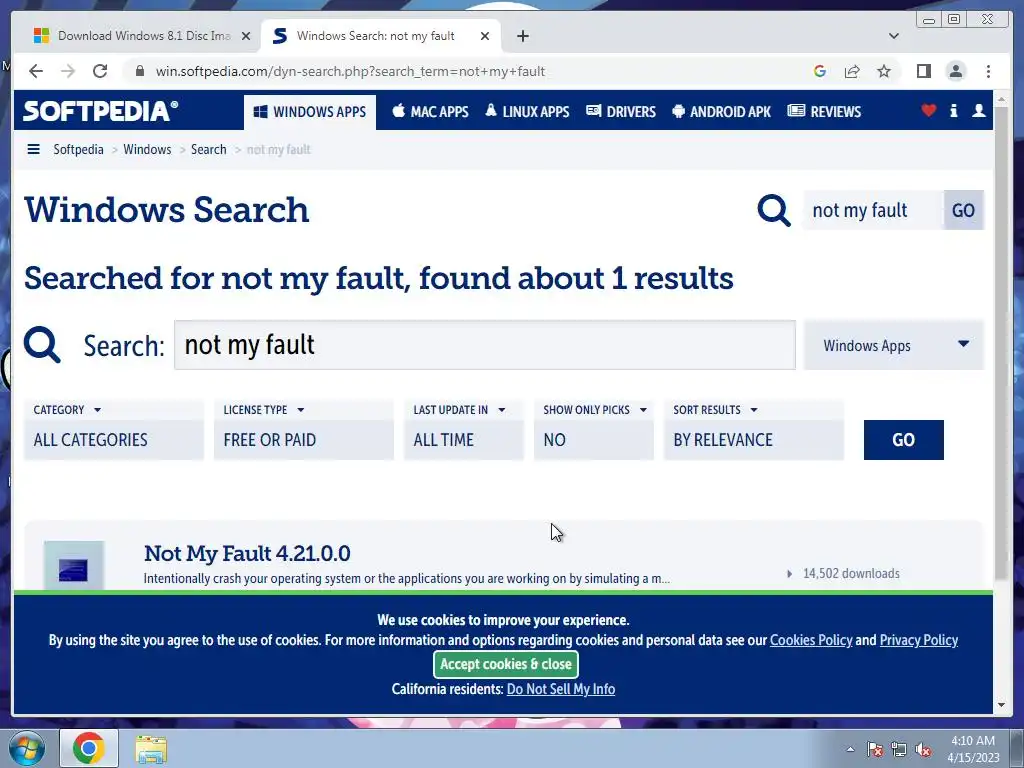
Task: Open tab search chevron in title bar
Action: (x=894, y=36)
